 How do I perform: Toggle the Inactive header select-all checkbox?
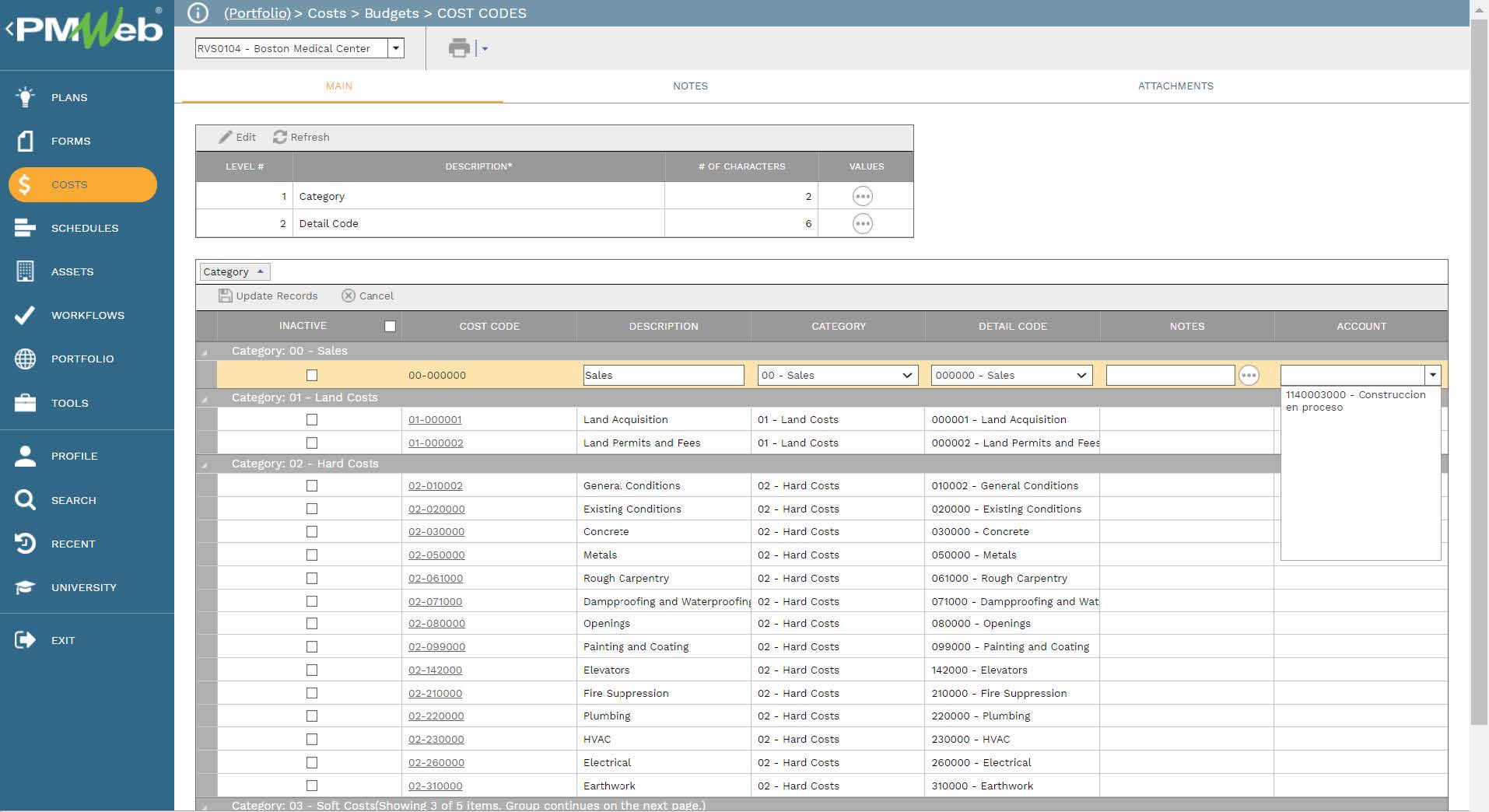pyautogui.click(x=390, y=327)
